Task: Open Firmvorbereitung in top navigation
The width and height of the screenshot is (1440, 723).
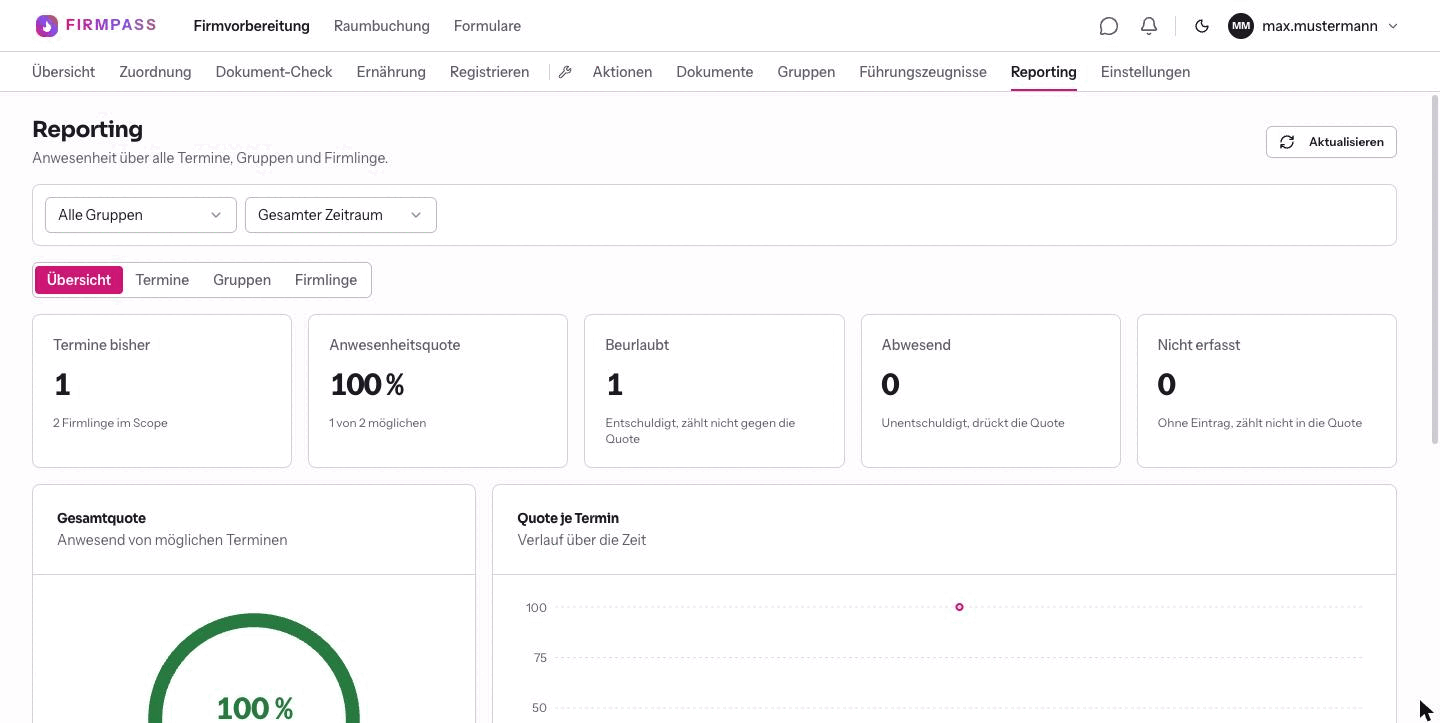Action: click(x=252, y=26)
